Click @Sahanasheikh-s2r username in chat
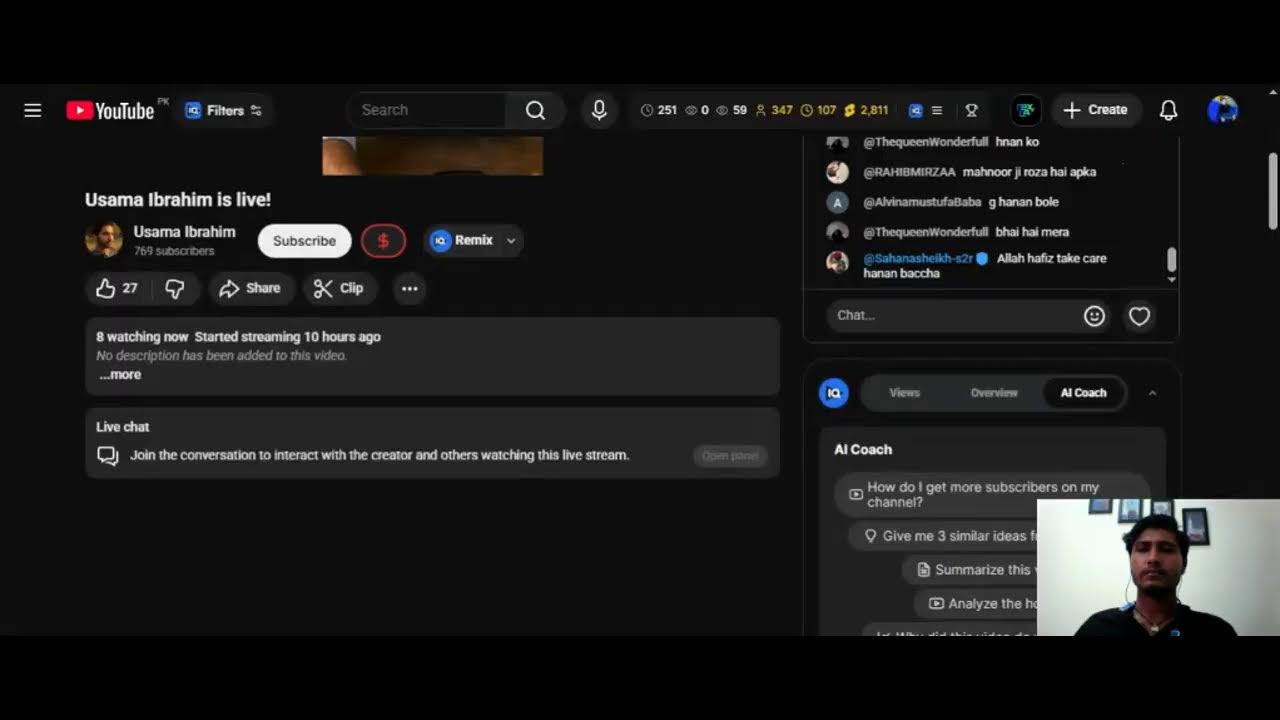 pyautogui.click(x=918, y=258)
